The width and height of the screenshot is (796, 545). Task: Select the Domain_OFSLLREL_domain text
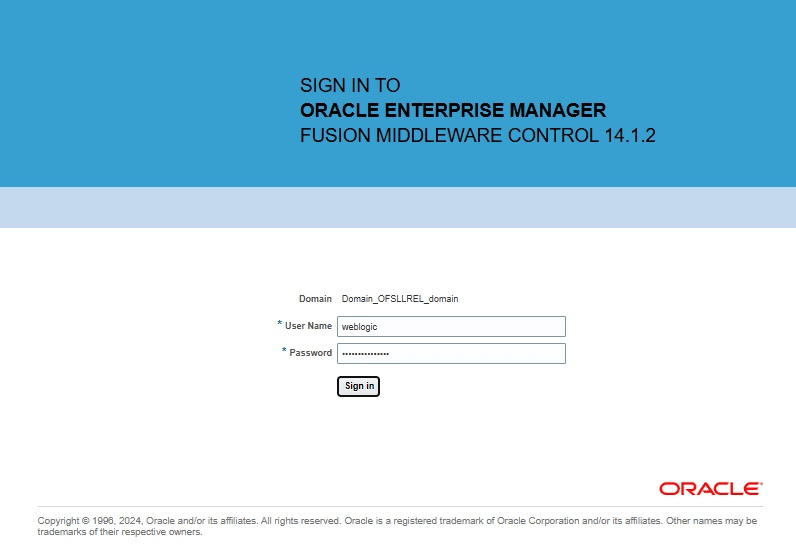(400, 299)
